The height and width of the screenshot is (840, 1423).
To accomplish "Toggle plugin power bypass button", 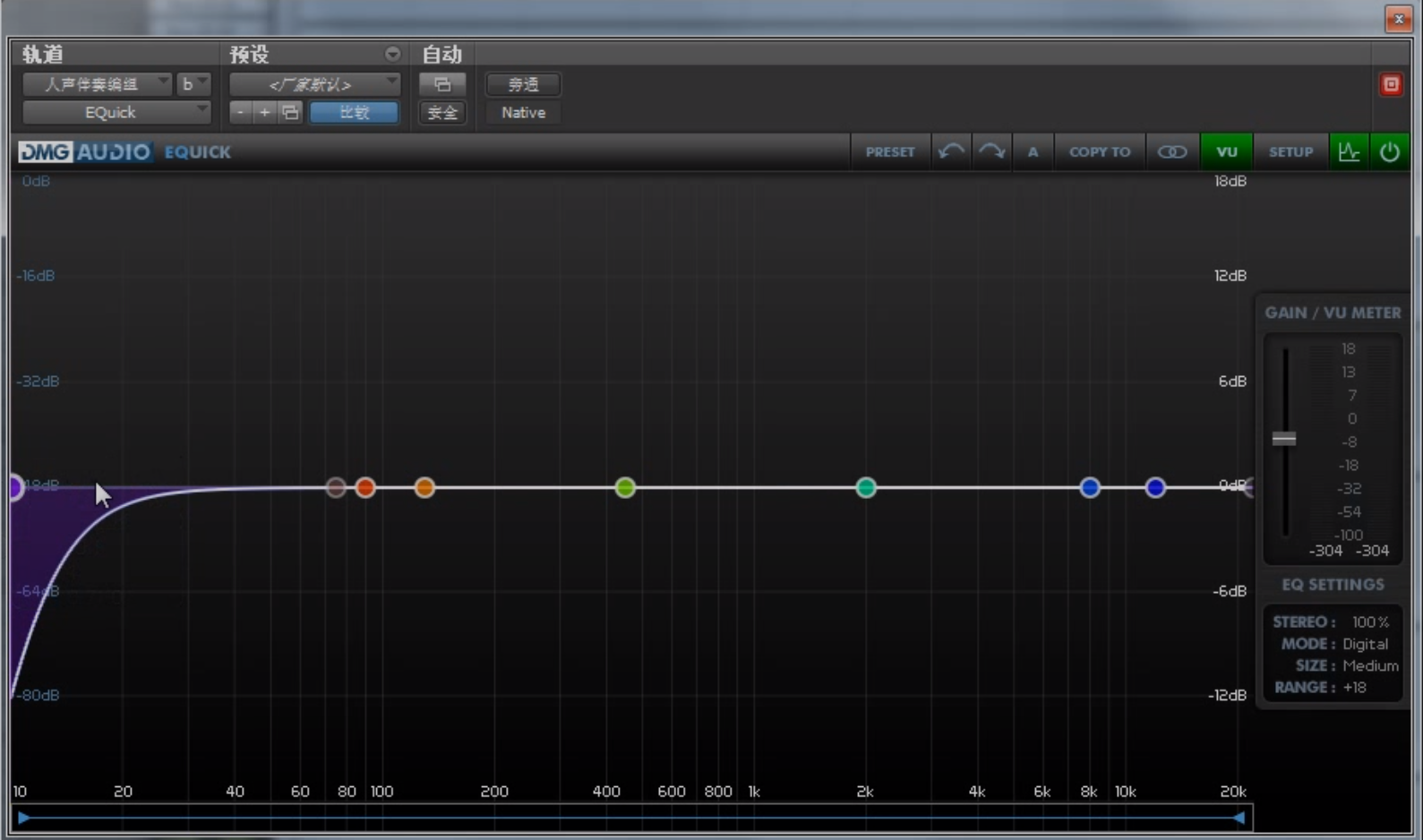I will [1389, 152].
